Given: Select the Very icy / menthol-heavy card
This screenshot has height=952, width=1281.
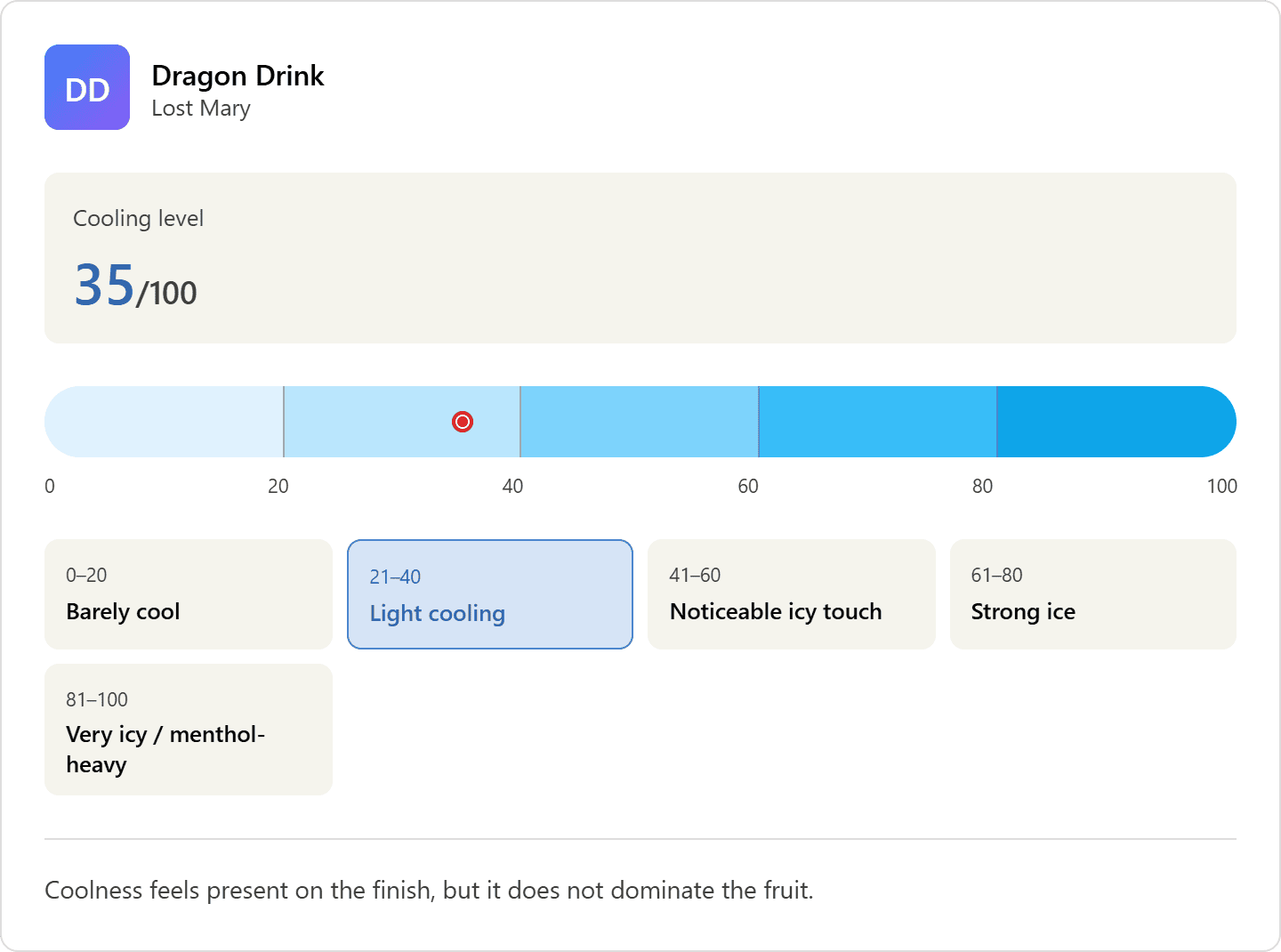Looking at the screenshot, I should (x=188, y=730).
